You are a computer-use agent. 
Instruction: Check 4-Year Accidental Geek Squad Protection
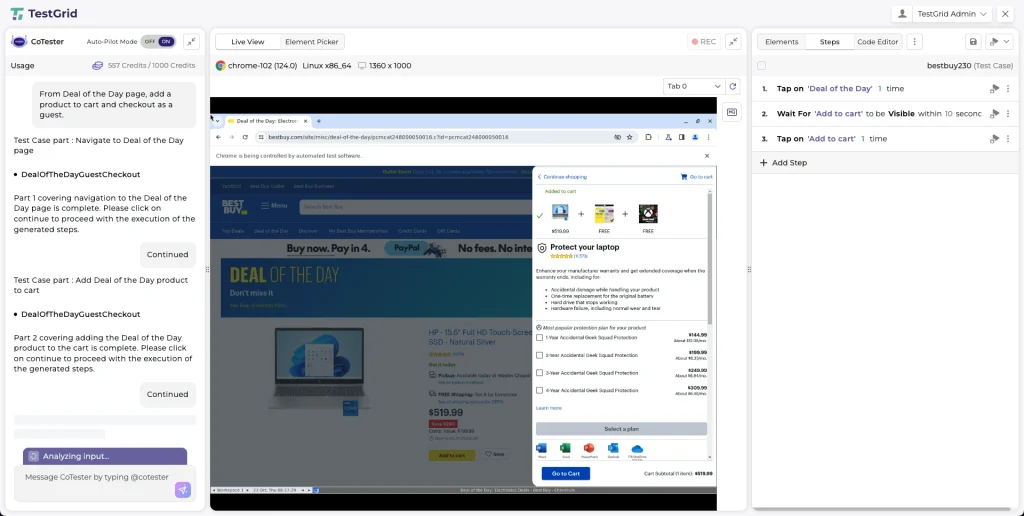[x=539, y=391]
